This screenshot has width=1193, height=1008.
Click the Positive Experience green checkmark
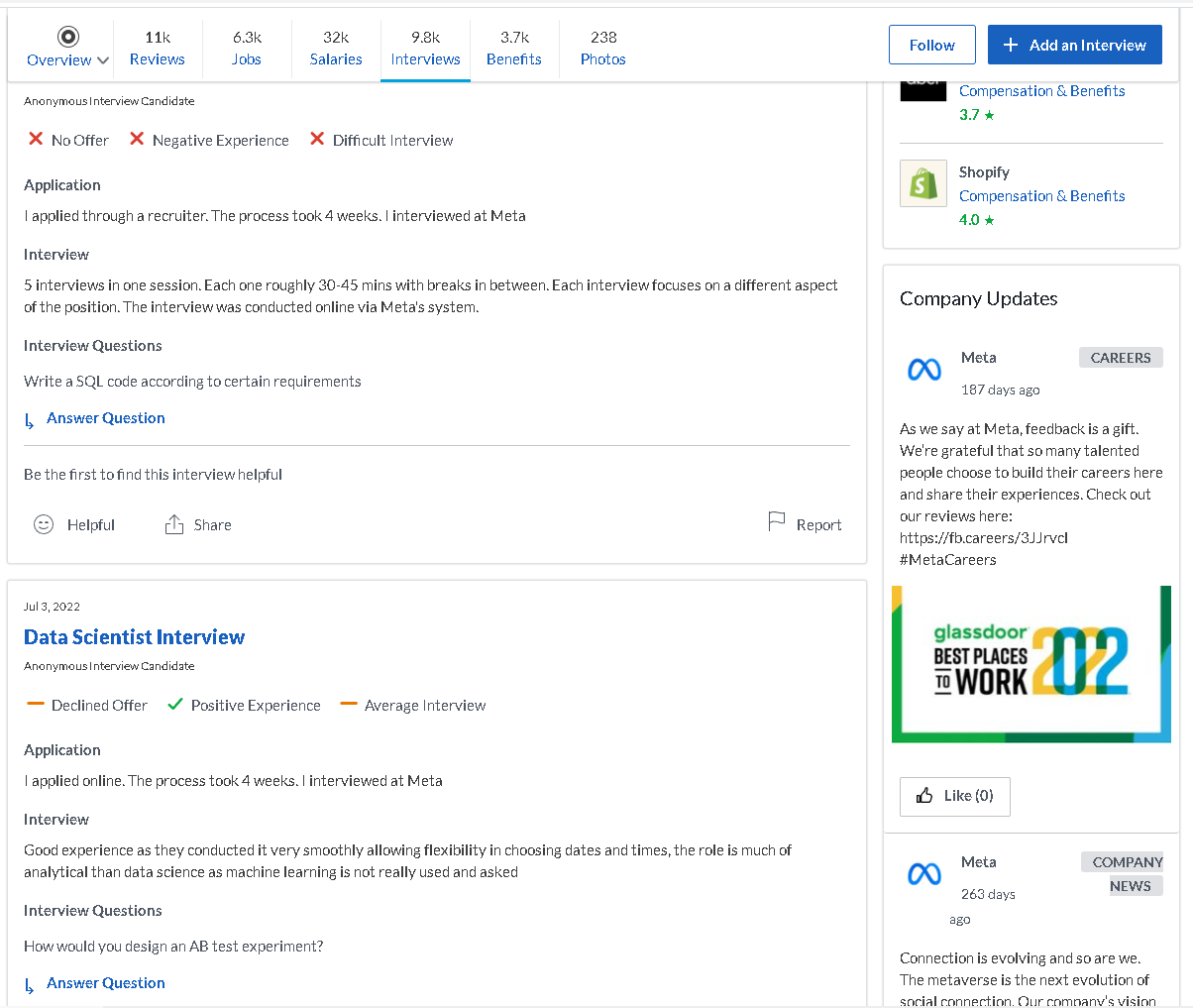coord(175,705)
